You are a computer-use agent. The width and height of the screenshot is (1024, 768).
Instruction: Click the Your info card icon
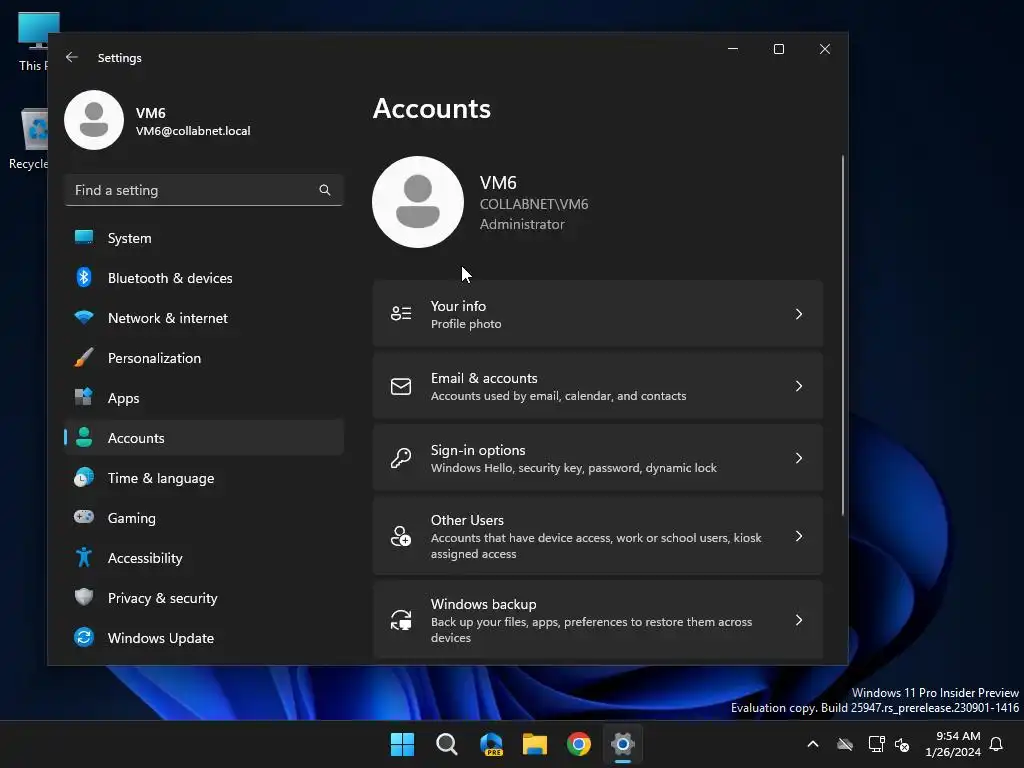pyautogui.click(x=401, y=313)
